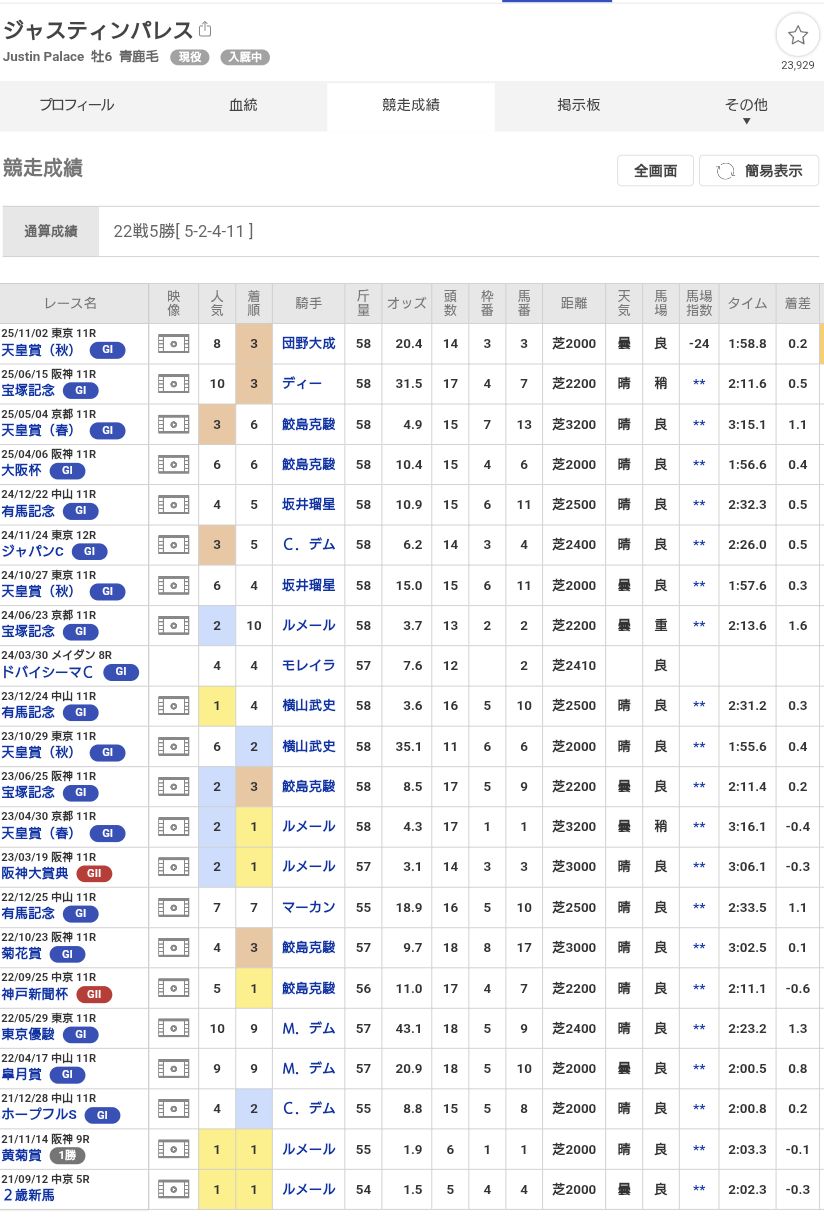
Task: Open the 掲示板 tab
Action: [579, 105]
